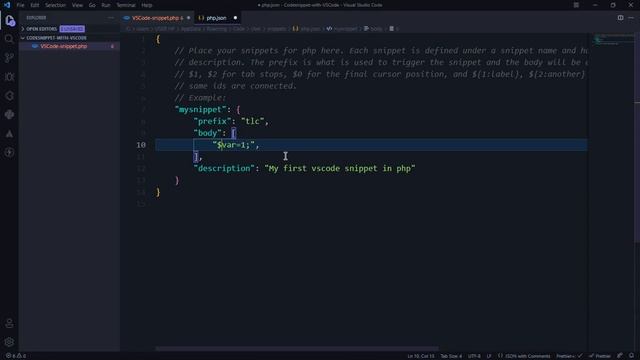
Task: Click the VS Code logo icon
Action: 7,5
